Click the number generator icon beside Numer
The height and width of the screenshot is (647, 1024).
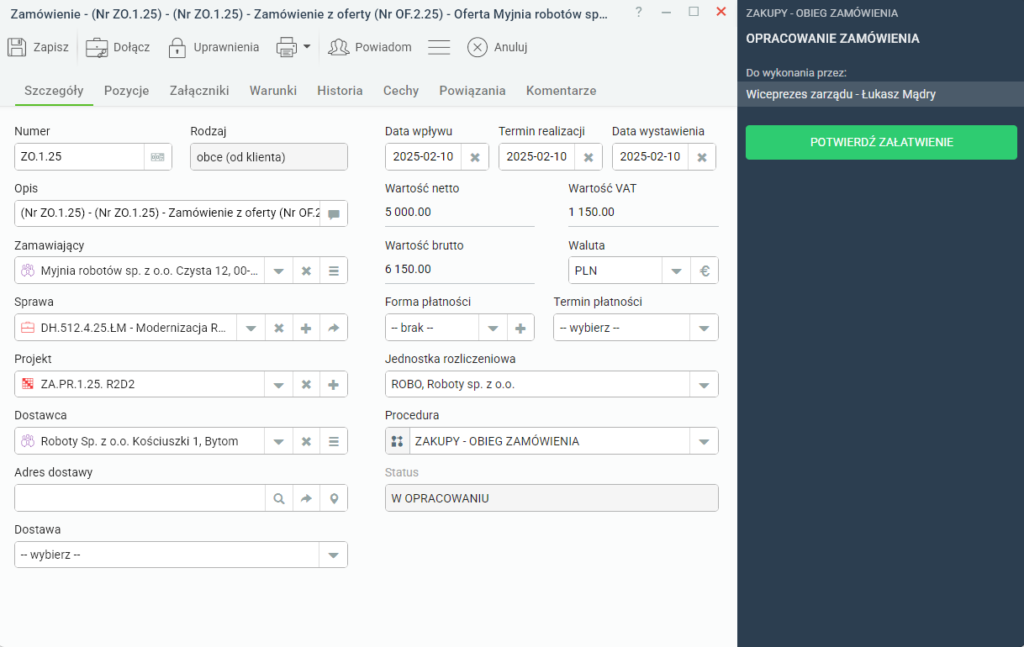click(x=157, y=157)
